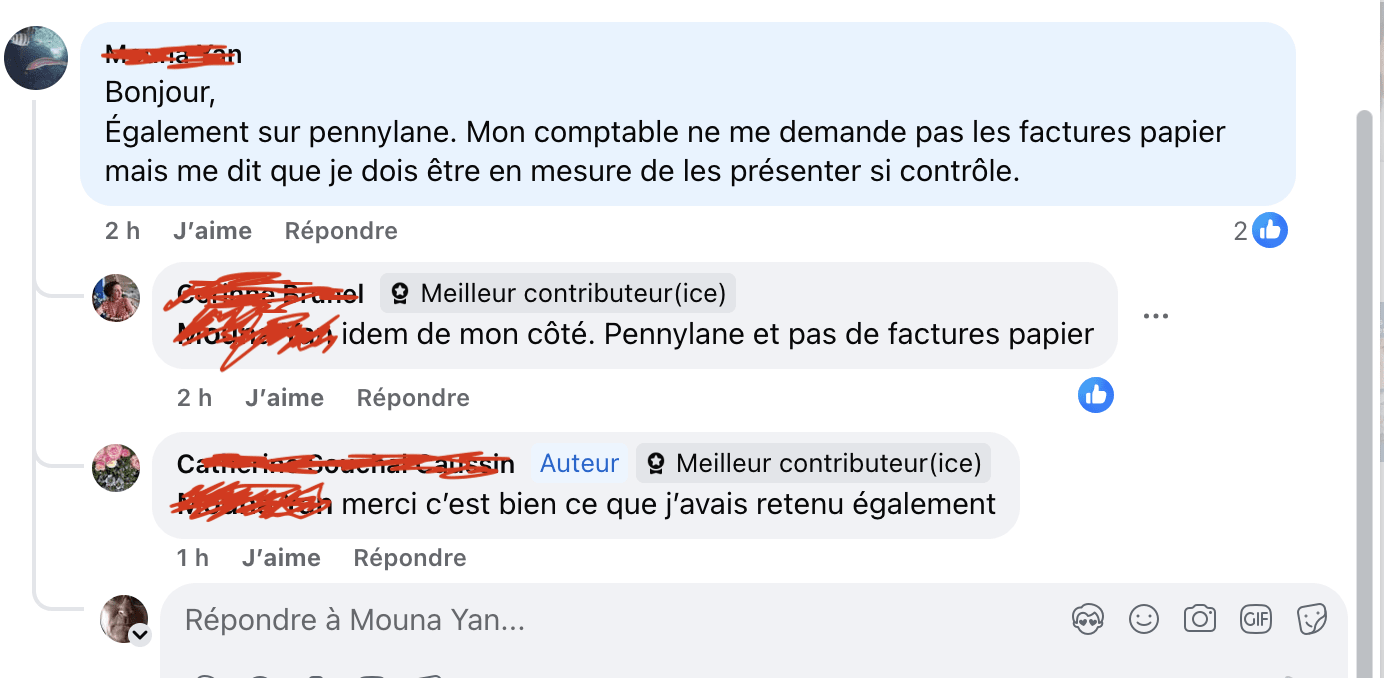
Task: Click the "Auteur" badge label
Action: pyautogui.click(x=579, y=464)
